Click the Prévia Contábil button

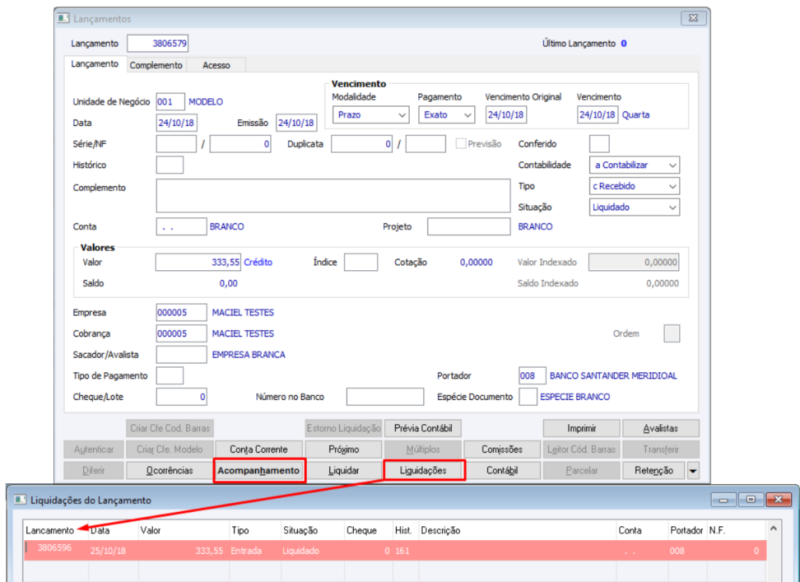423,428
